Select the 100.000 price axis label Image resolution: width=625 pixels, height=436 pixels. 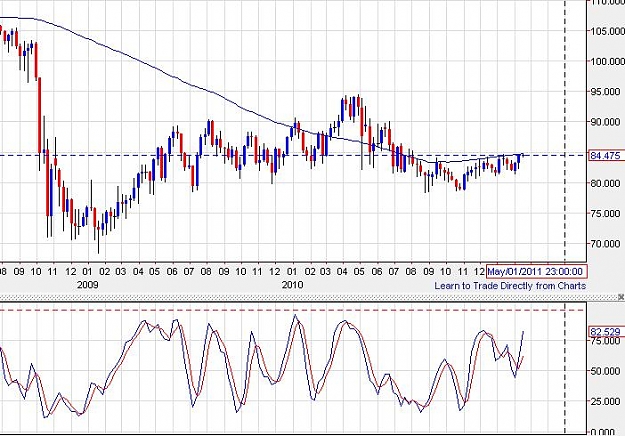point(607,61)
